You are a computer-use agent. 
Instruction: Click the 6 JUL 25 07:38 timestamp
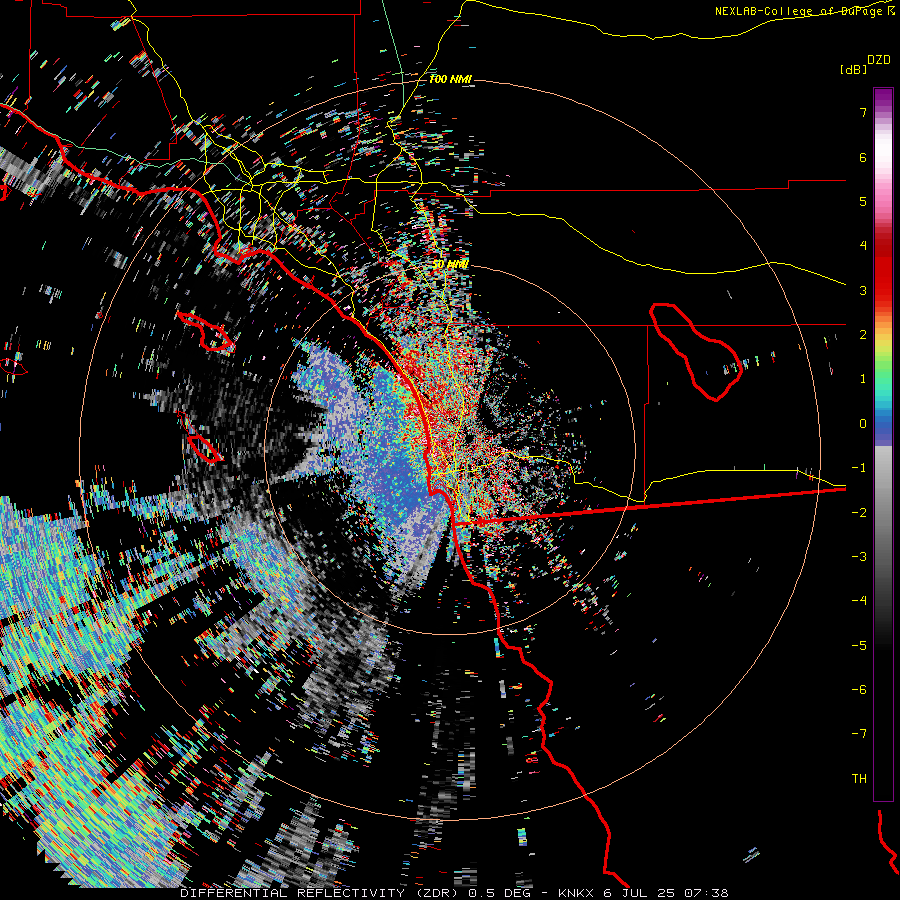[666, 893]
